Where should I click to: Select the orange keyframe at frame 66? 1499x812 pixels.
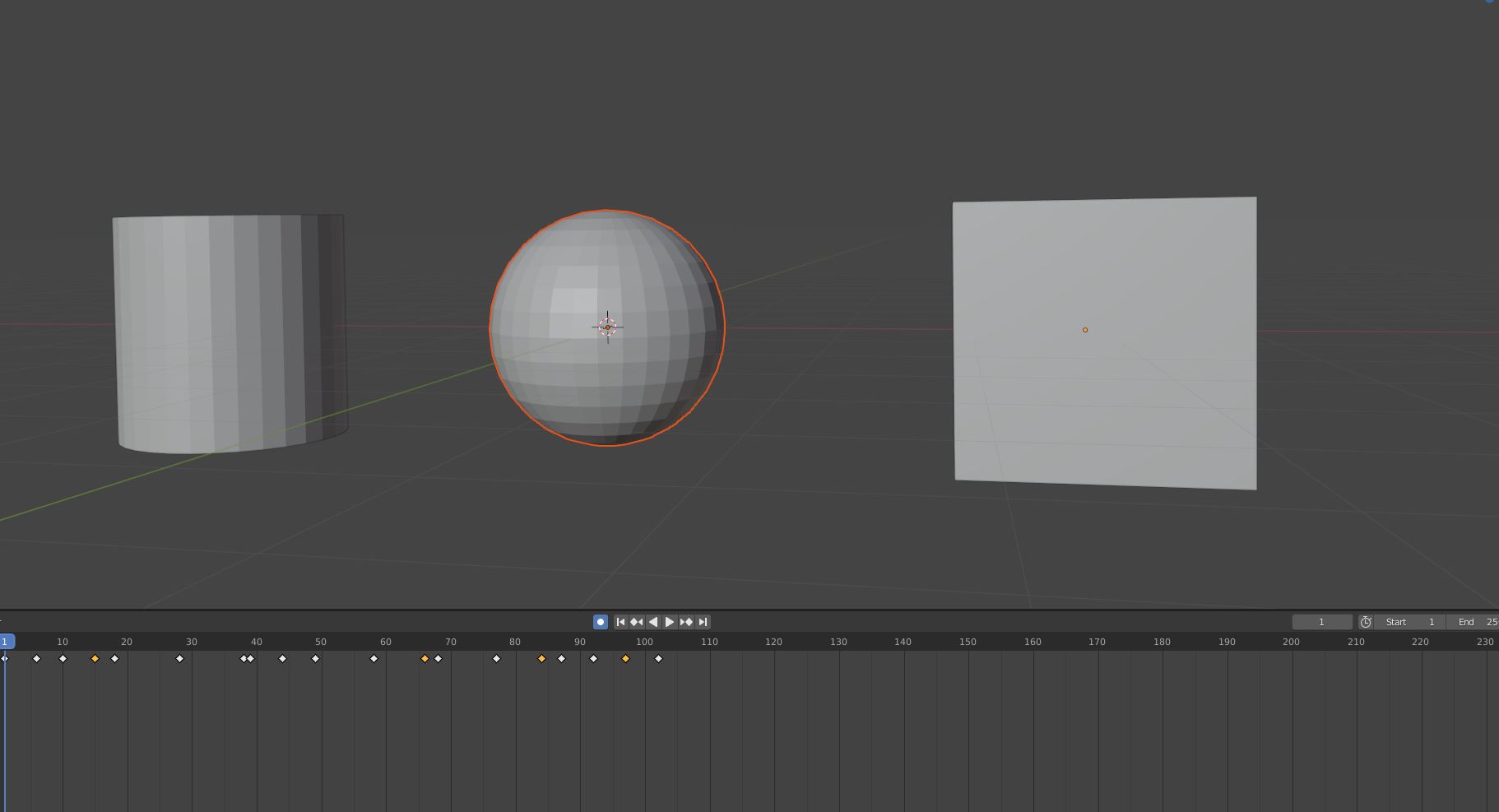click(x=425, y=659)
